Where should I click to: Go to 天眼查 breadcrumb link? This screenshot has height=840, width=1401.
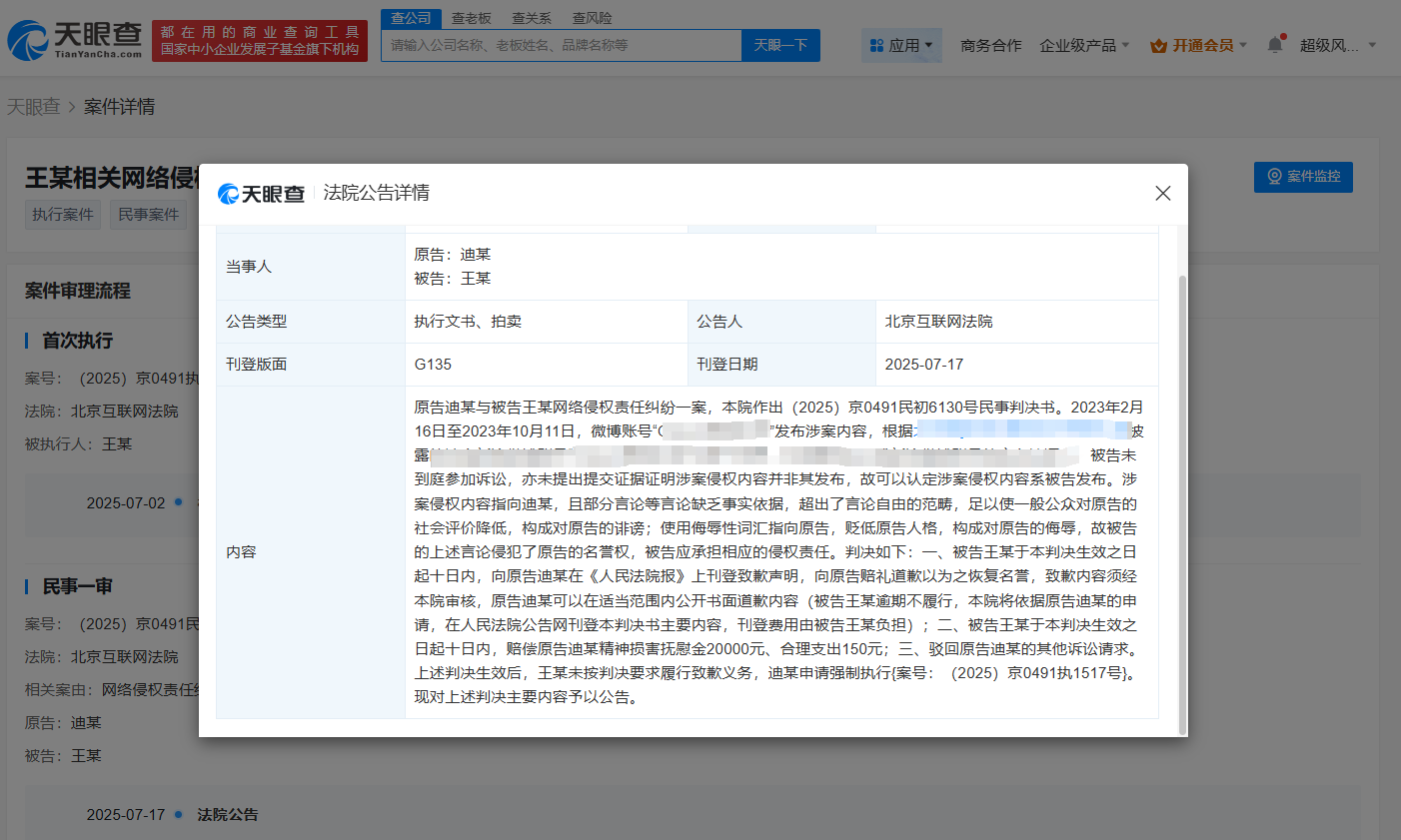pyautogui.click(x=34, y=107)
